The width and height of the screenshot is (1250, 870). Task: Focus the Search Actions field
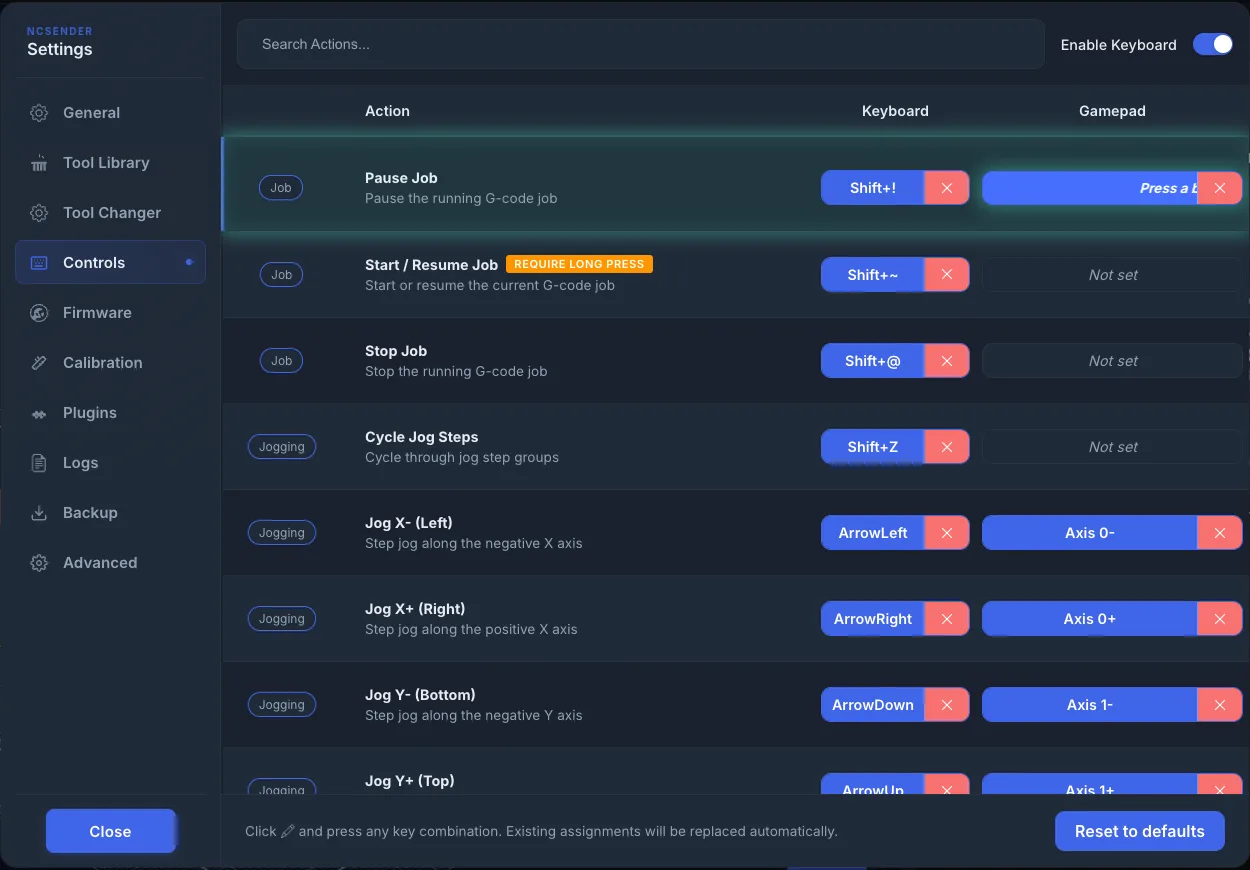(641, 44)
